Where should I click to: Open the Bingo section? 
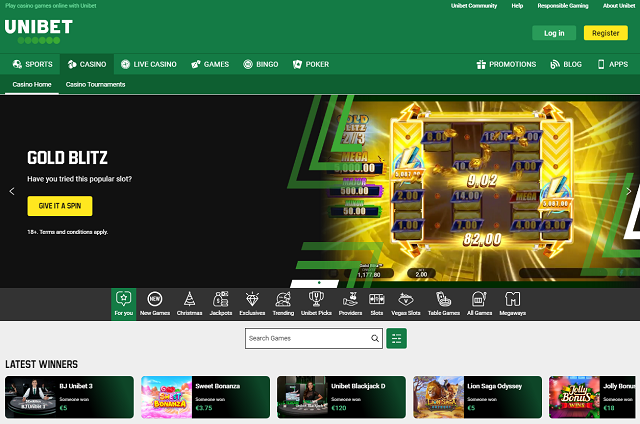click(261, 64)
